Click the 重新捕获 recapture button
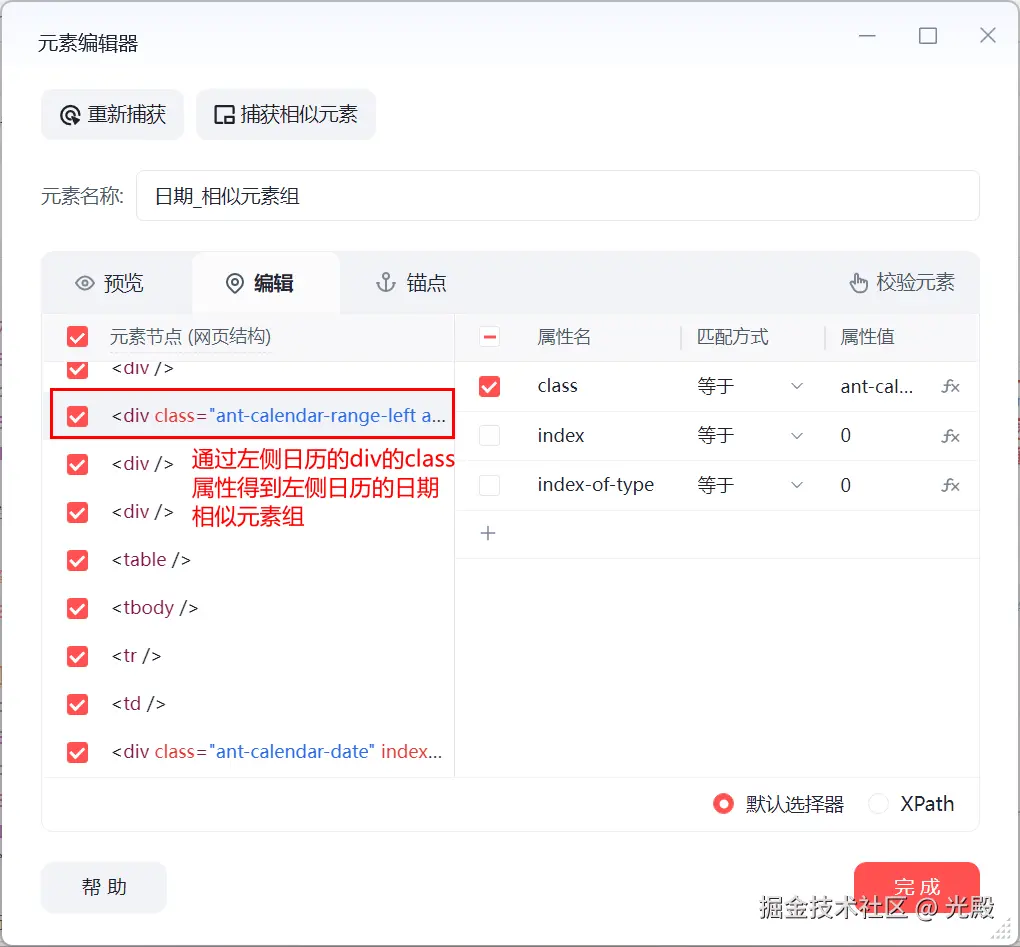Image resolution: width=1020 pixels, height=947 pixels. pos(113,114)
